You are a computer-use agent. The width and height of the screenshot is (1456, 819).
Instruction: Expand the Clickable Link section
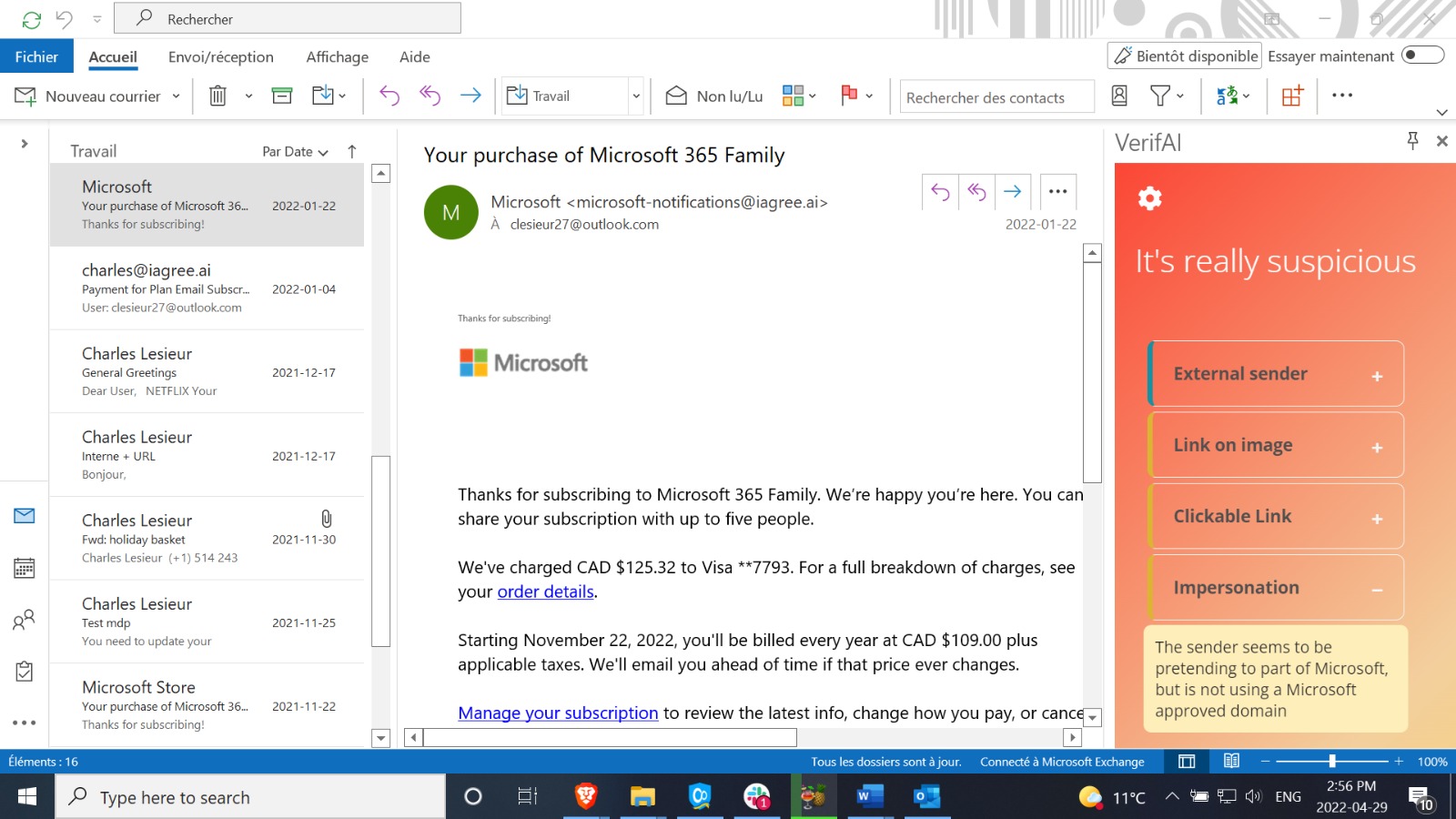pos(1276,516)
